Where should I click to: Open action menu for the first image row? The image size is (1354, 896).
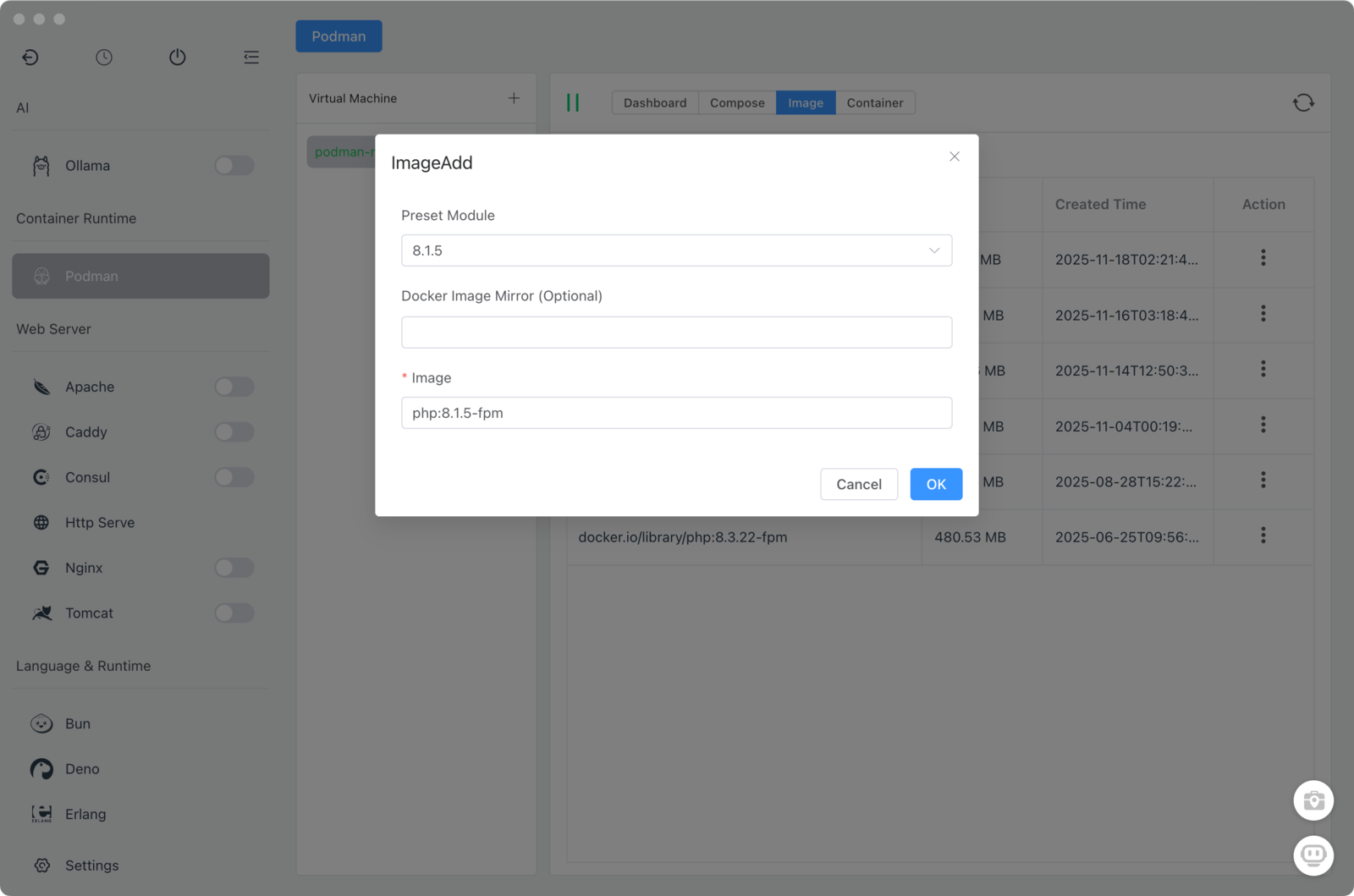[1263, 258]
